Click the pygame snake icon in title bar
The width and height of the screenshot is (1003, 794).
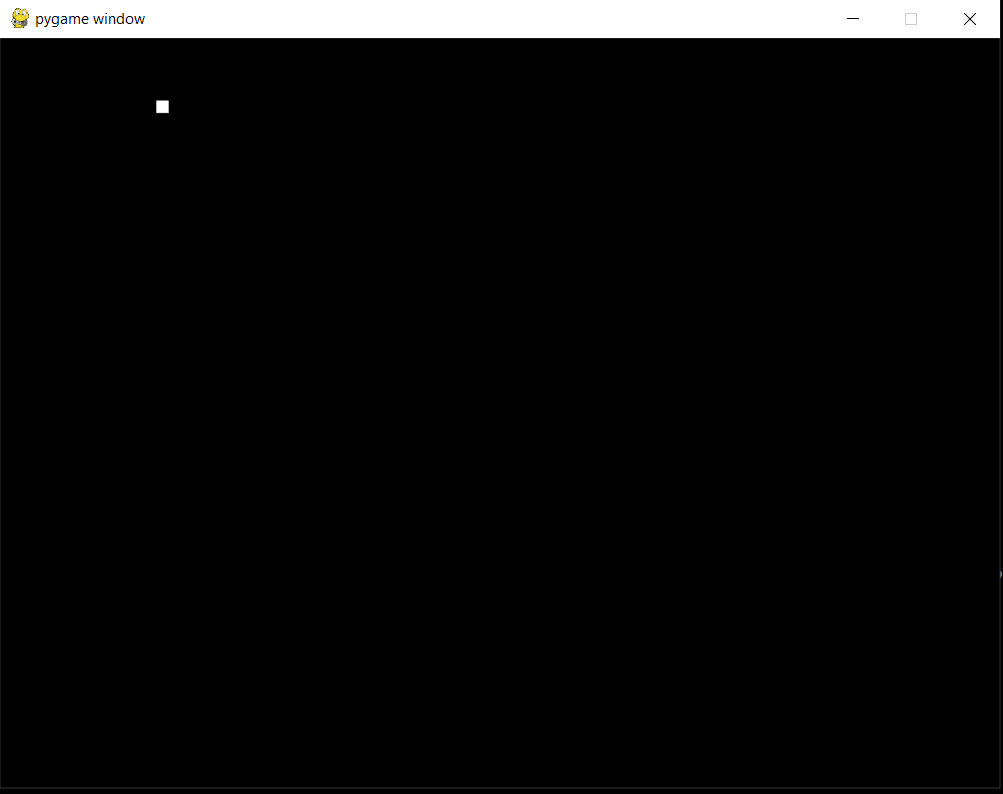pos(19,19)
